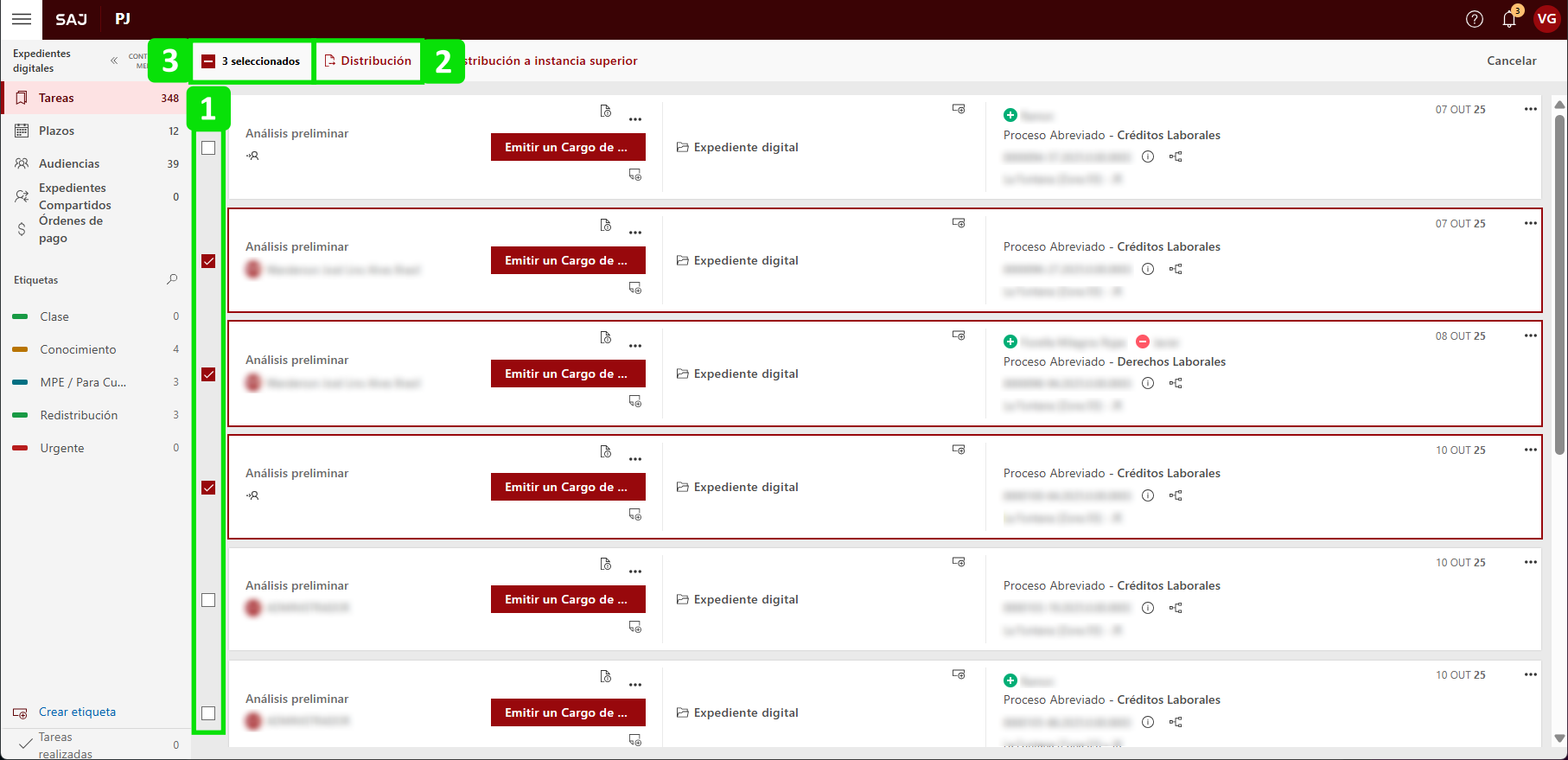Check the topmost unchecked 07 OUT 25 task
The width and height of the screenshot is (1568, 760).
pos(208,148)
